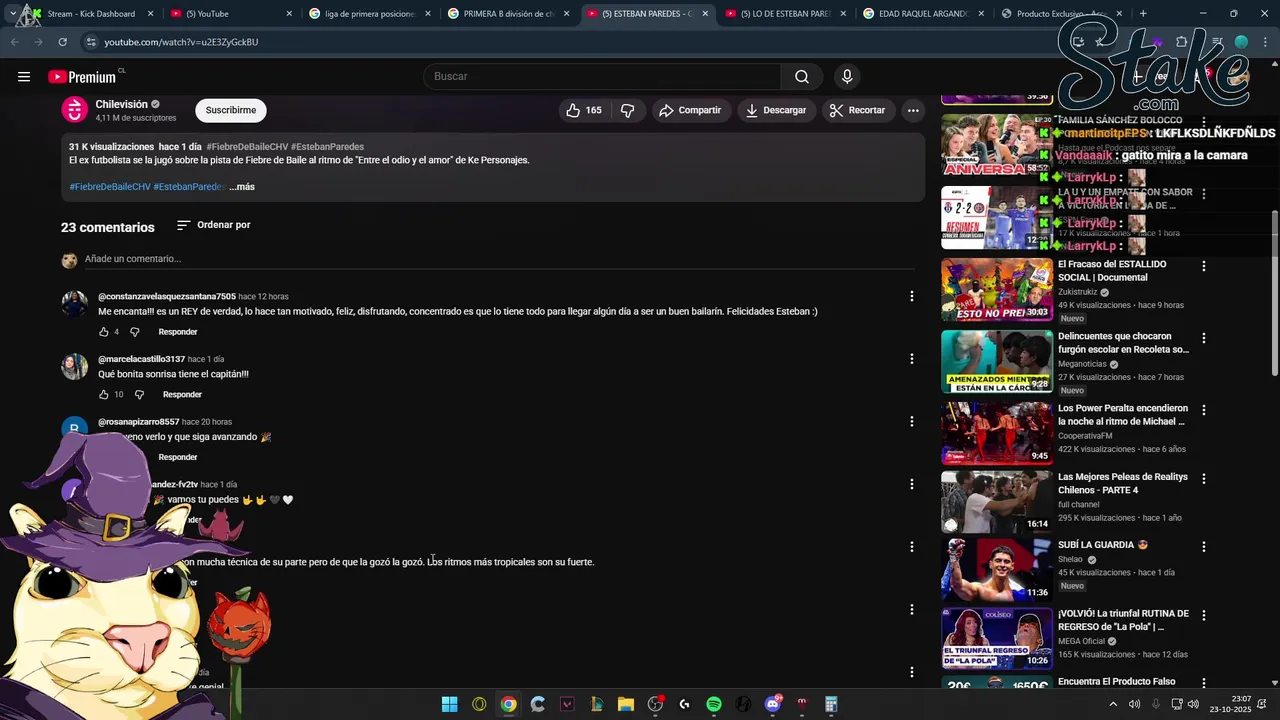Clip the video using Recortar
The height and width of the screenshot is (720, 1280).
tap(858, 110)
